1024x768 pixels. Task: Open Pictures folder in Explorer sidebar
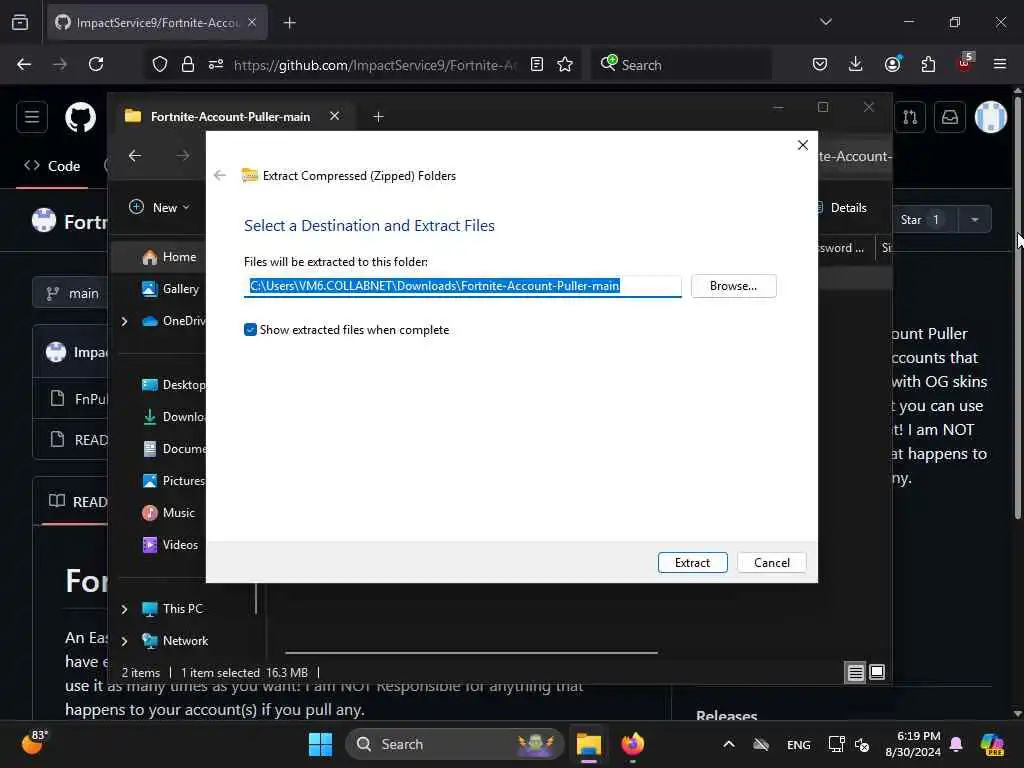173,481
